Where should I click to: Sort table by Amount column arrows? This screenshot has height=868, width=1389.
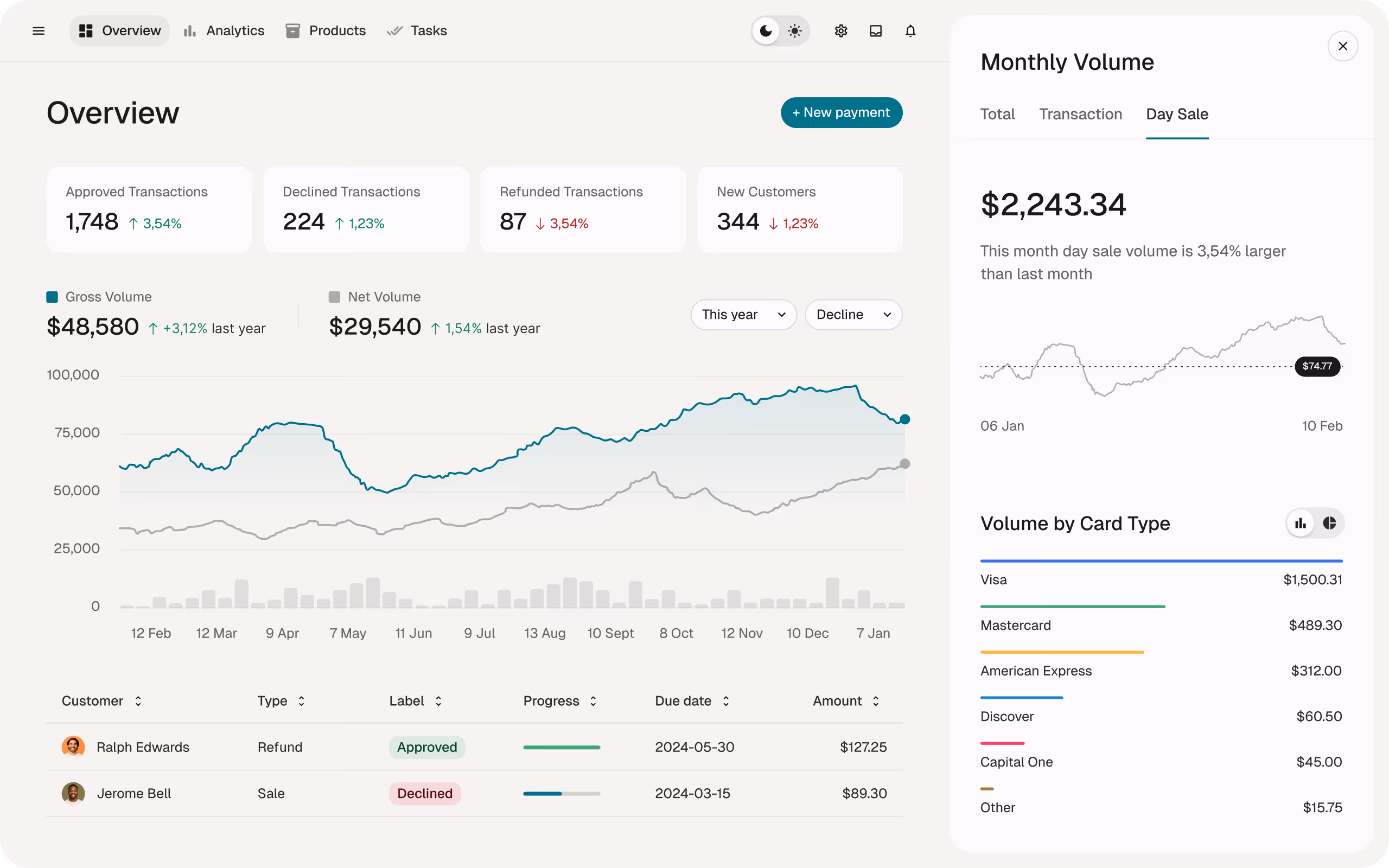(x=876, y=701)
